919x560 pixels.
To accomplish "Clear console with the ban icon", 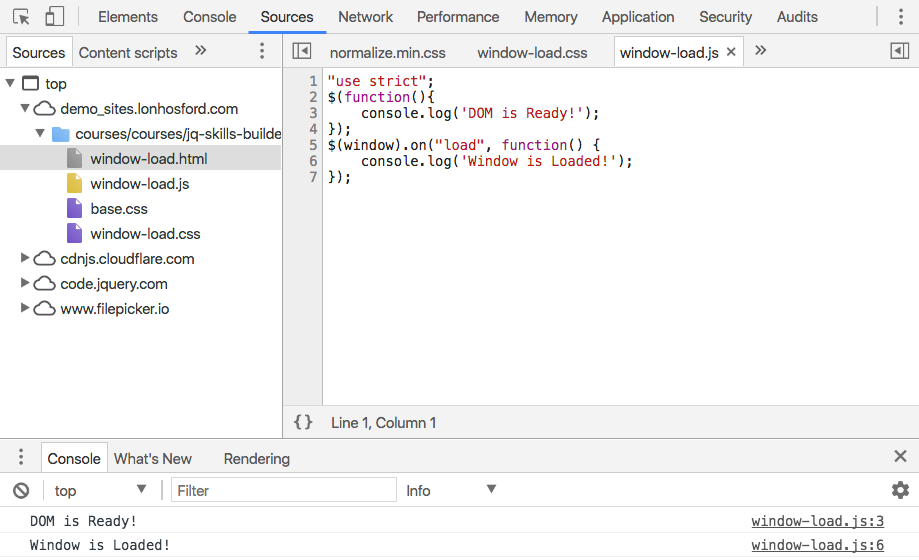I will click(x=21, y=490).
